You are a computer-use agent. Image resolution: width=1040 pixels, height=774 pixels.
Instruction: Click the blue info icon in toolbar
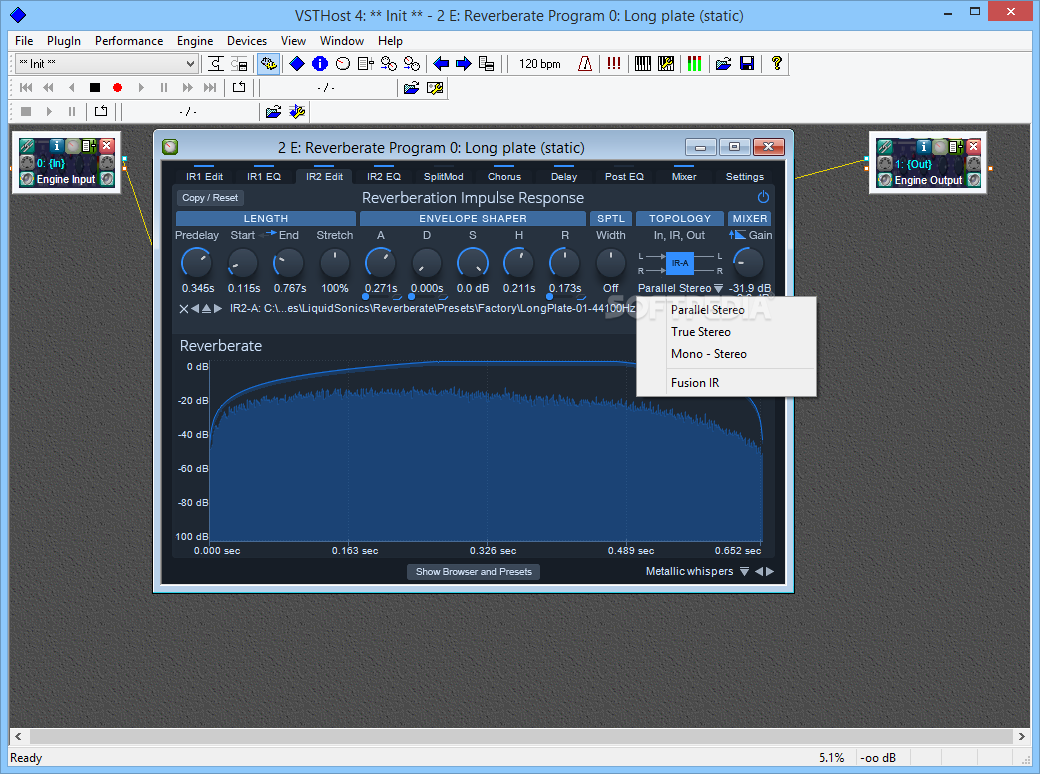(x=320, y=64)
